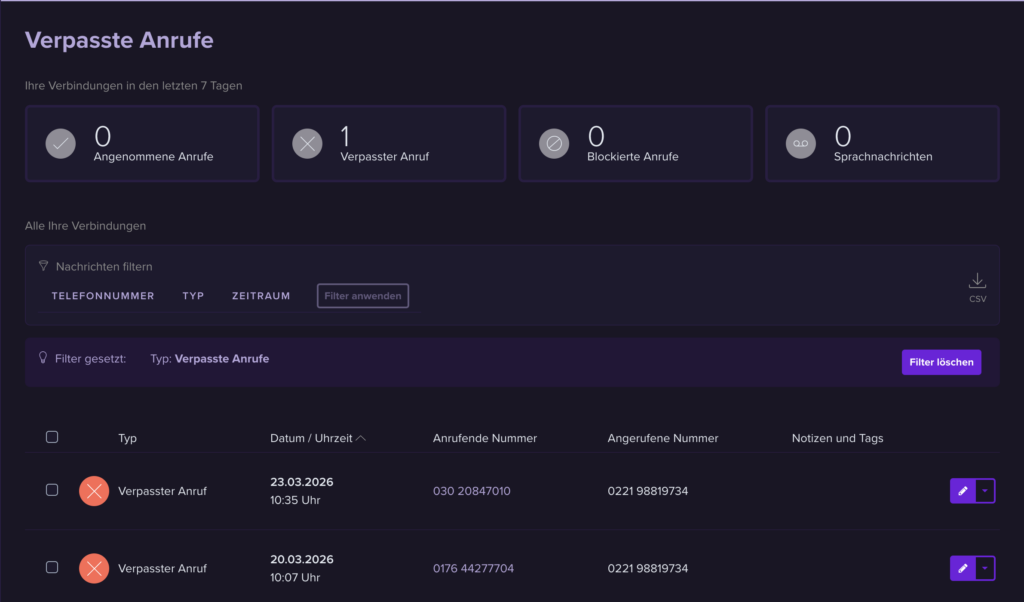Click the blocked icon for Blockierte Anrufe
This screenshot has height=602, width=1024.
click(x=553, y=144)
